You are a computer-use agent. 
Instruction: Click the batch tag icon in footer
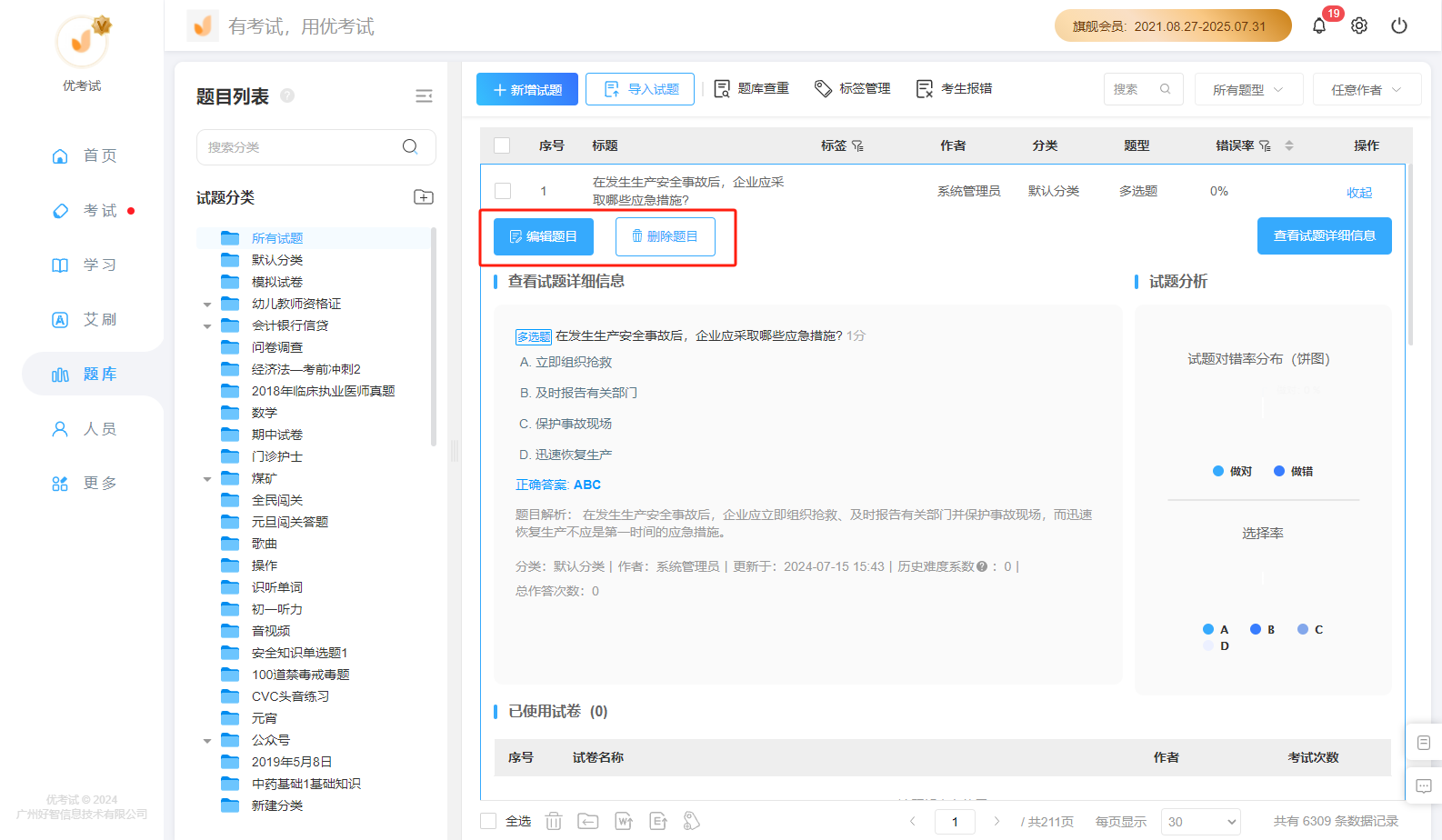[x=692, y=821]
